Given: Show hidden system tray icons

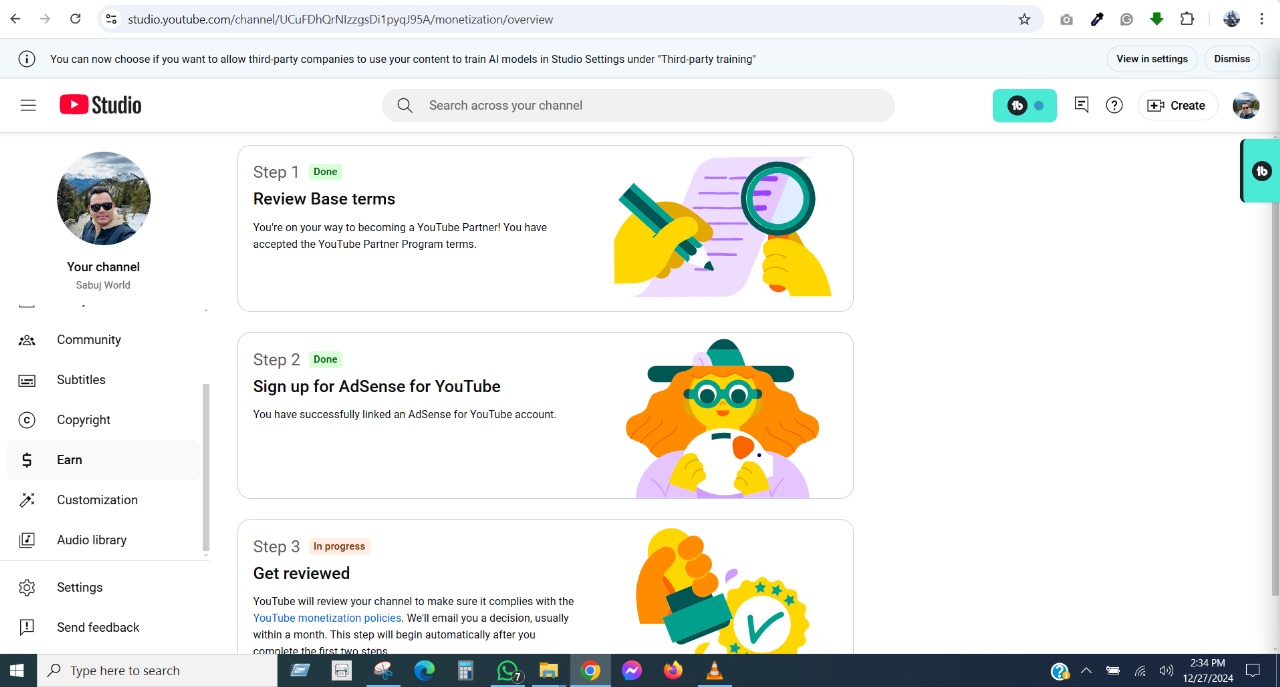Looking at the screenshot, I should (x=1086, y=671).
